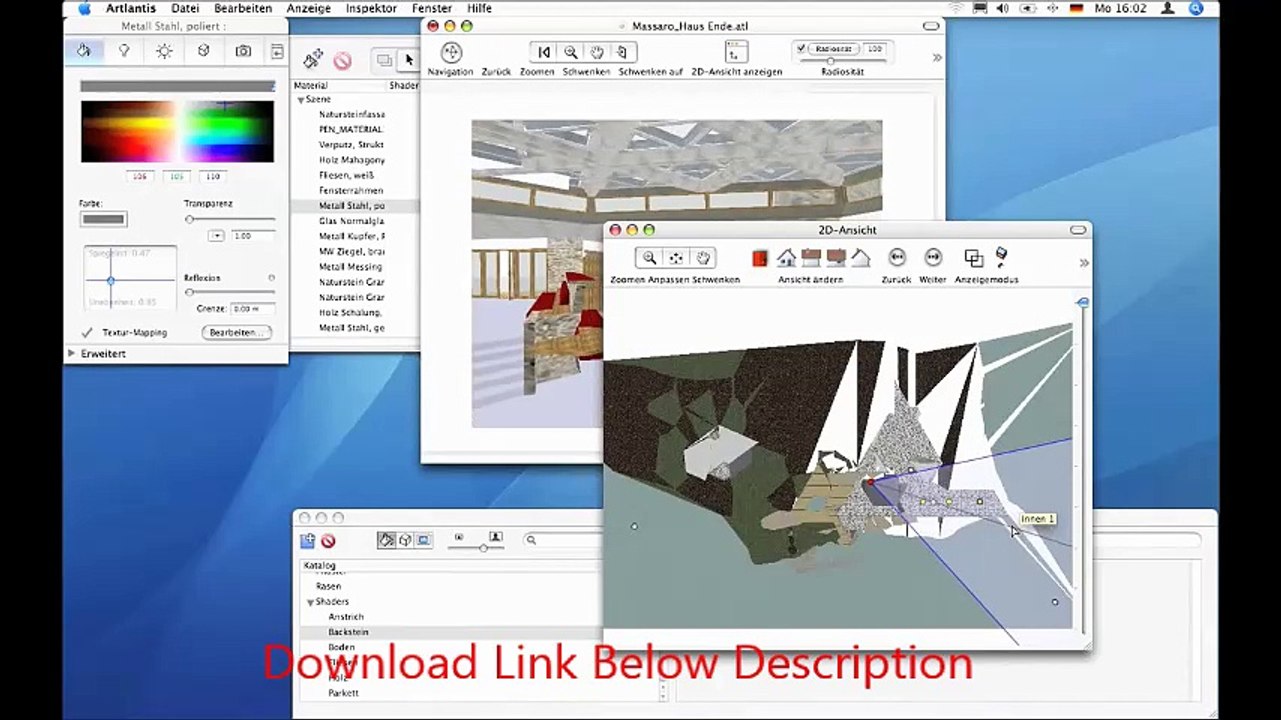The width and height of the screenshot is (1281, 720).
Task: Select the cube objects filter in catalog
Action: pyautogui.click(x=405, y=540)
